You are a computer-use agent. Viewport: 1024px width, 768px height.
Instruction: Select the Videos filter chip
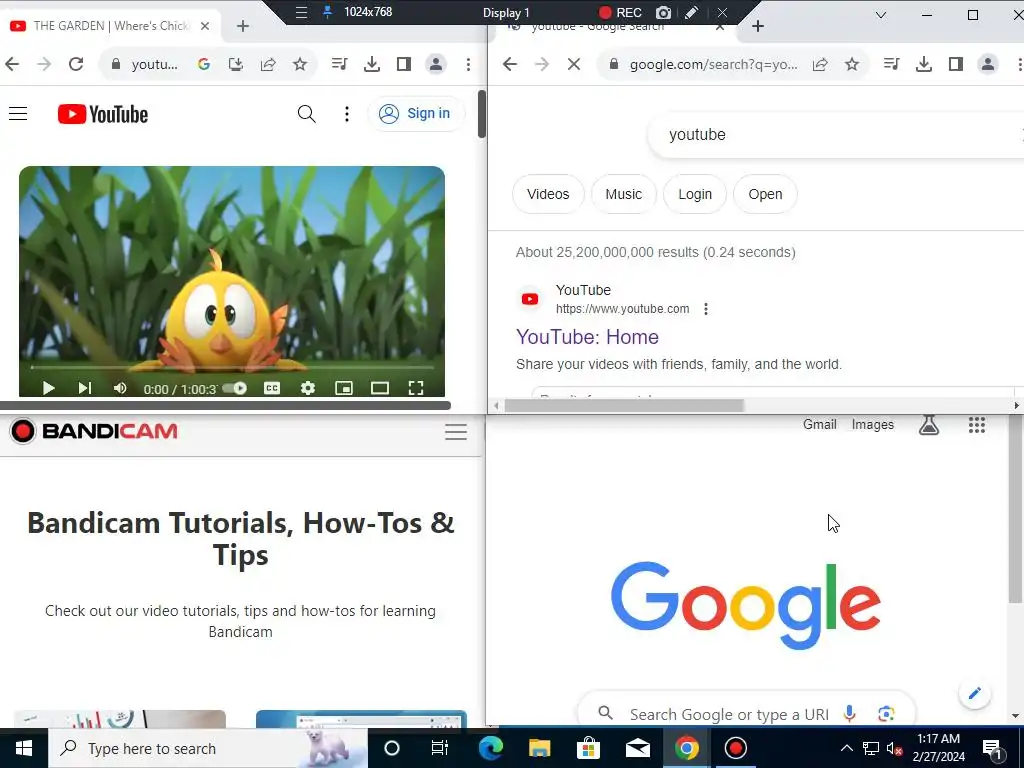coord(548,194)
